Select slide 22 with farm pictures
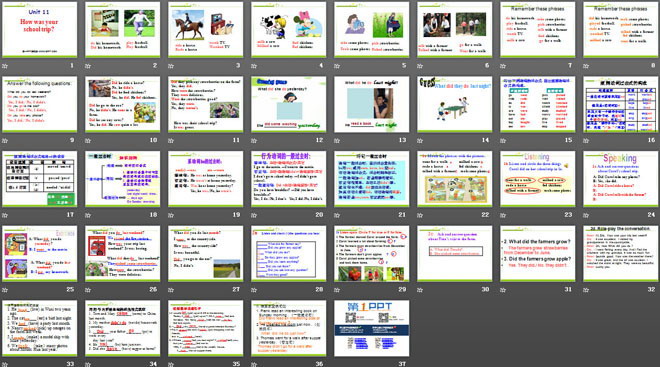The image size is (660, 367). [x=455, y=178]
